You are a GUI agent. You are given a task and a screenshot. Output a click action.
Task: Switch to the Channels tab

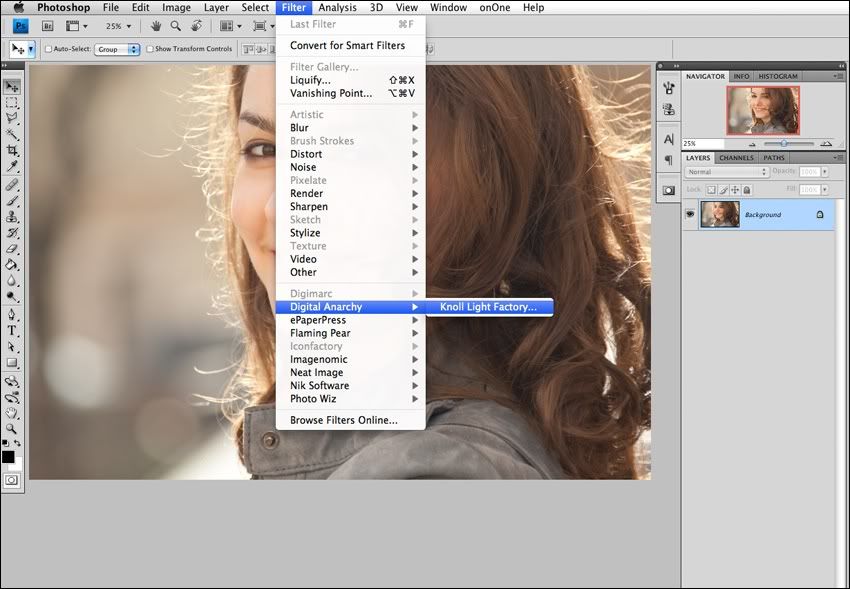(736, 158)
